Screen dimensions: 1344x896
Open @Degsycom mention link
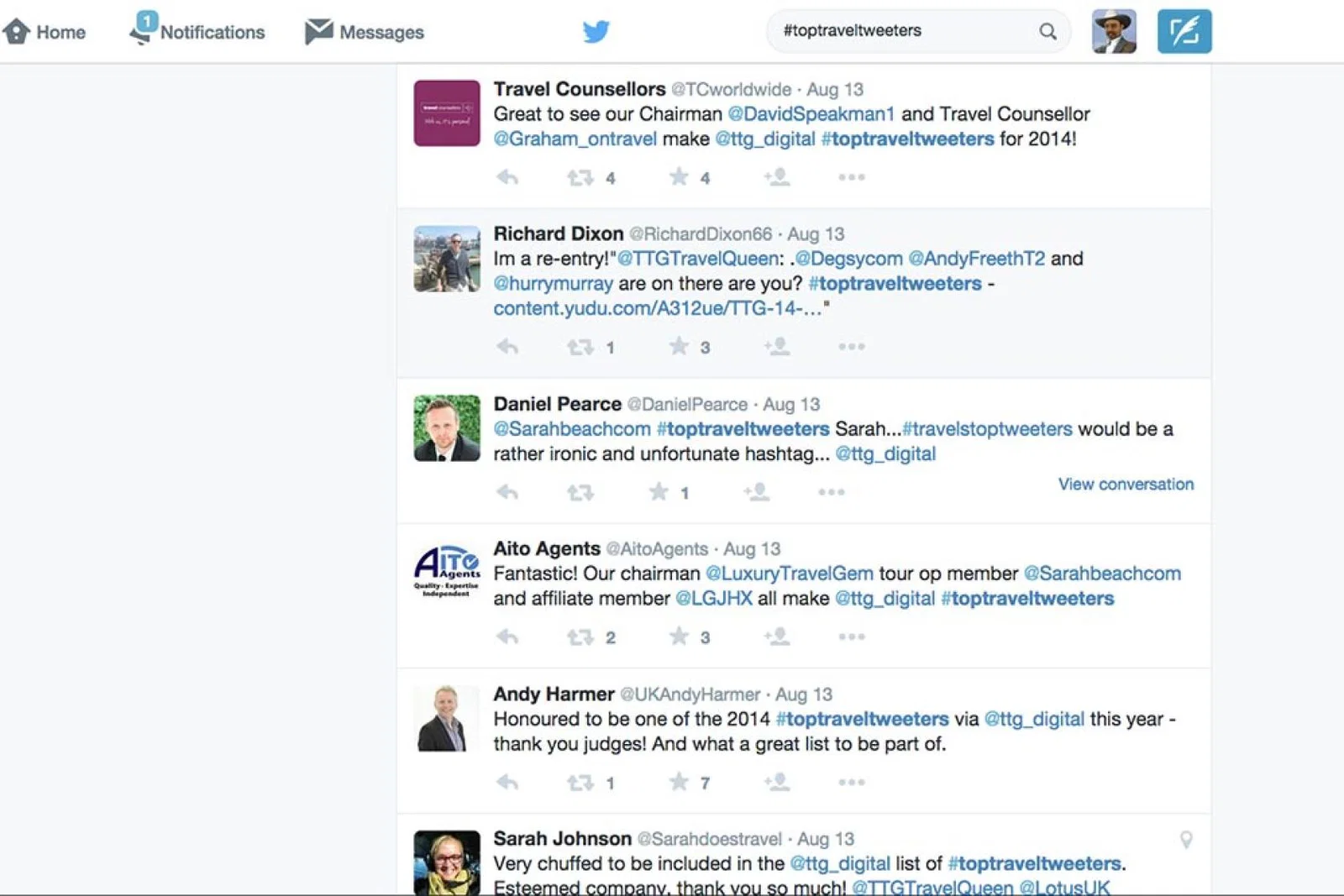coord(848,259)
